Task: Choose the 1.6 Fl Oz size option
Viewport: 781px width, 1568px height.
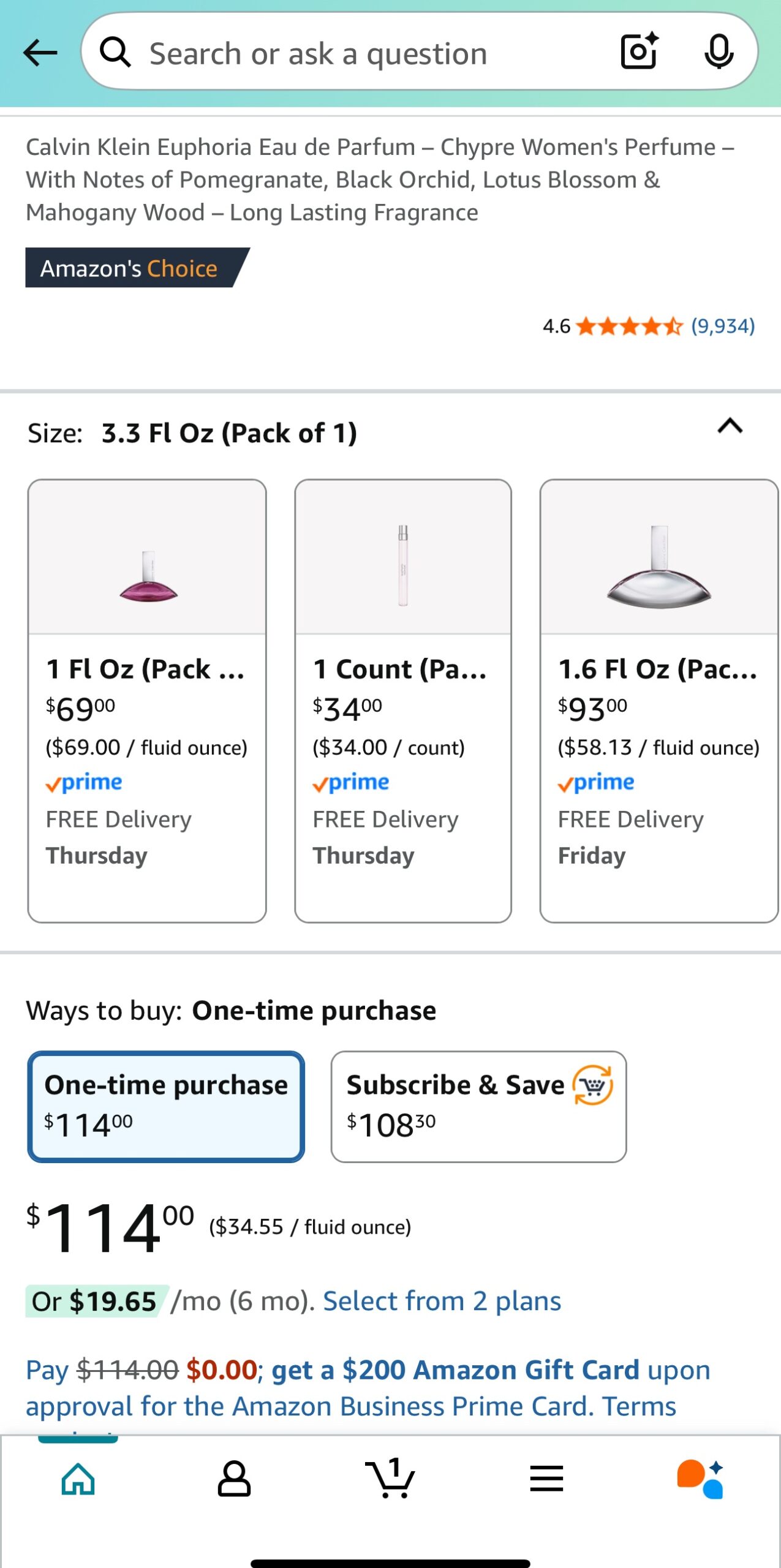Action: [x=659, y=701]
